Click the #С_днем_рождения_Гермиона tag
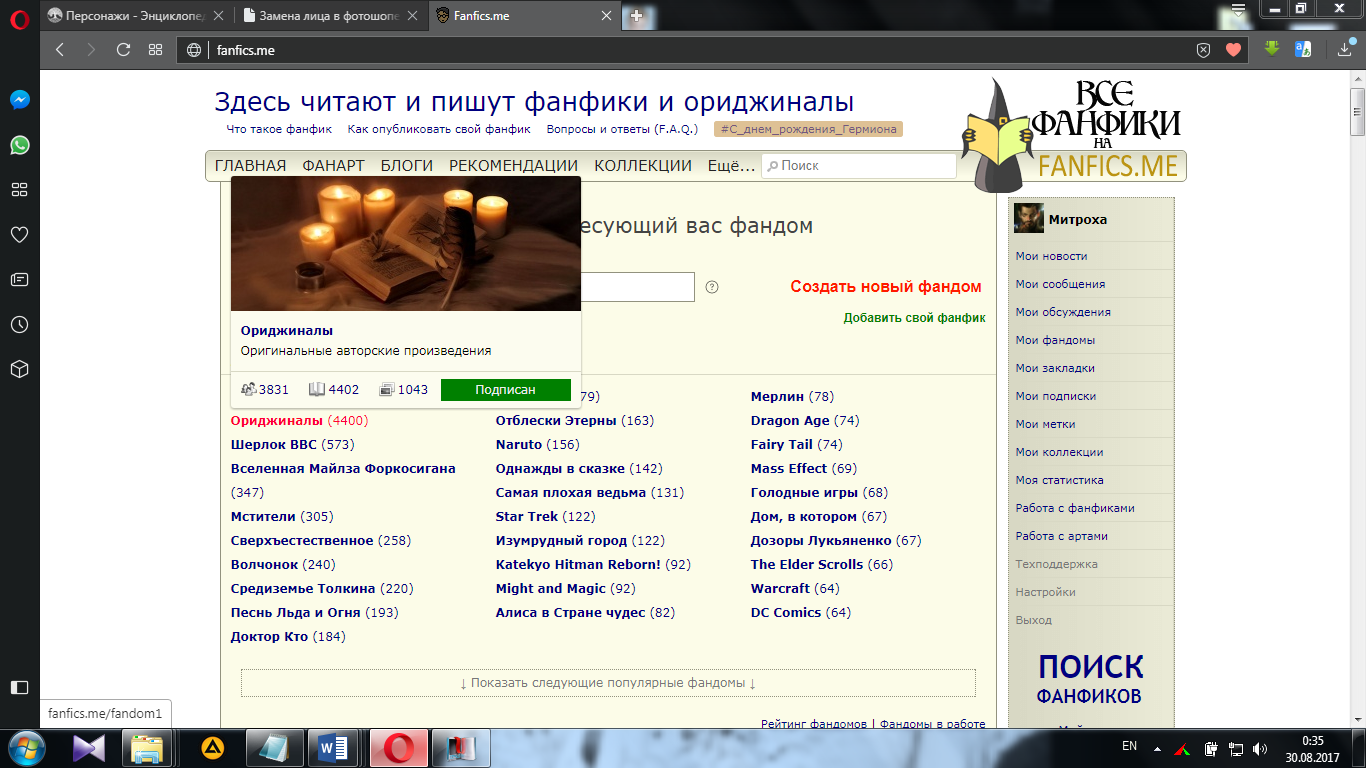 pyautogui.click(x=808, y=129)
